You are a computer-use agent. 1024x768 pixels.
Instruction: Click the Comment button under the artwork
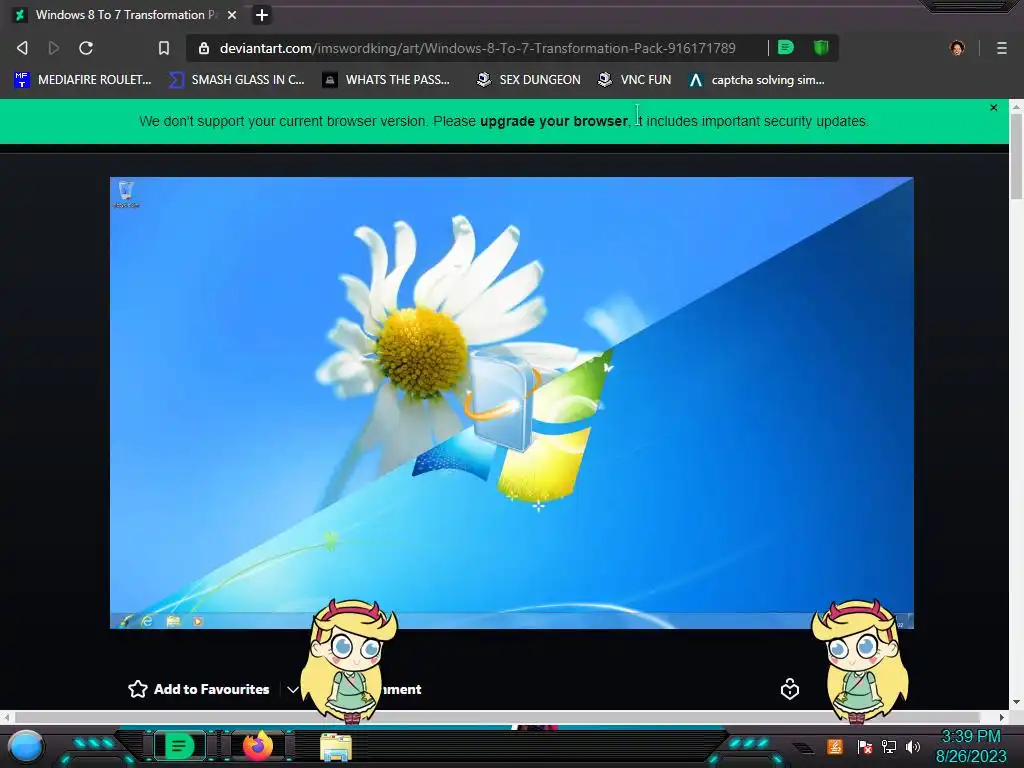(x=400, y=689)
